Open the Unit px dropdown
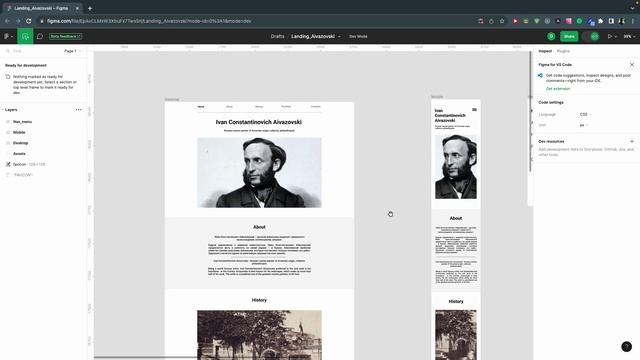 point(584,125)
